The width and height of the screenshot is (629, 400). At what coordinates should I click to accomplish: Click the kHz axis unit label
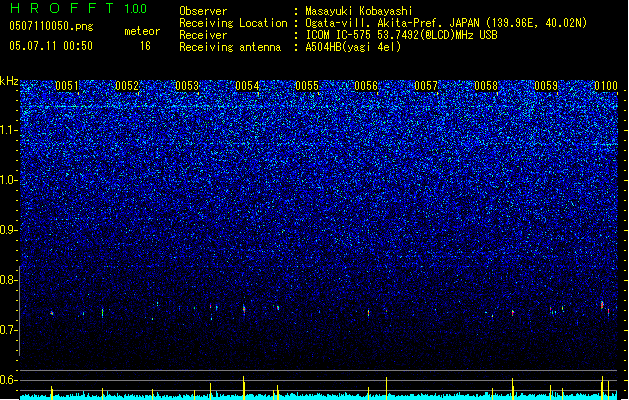point(9,81)
